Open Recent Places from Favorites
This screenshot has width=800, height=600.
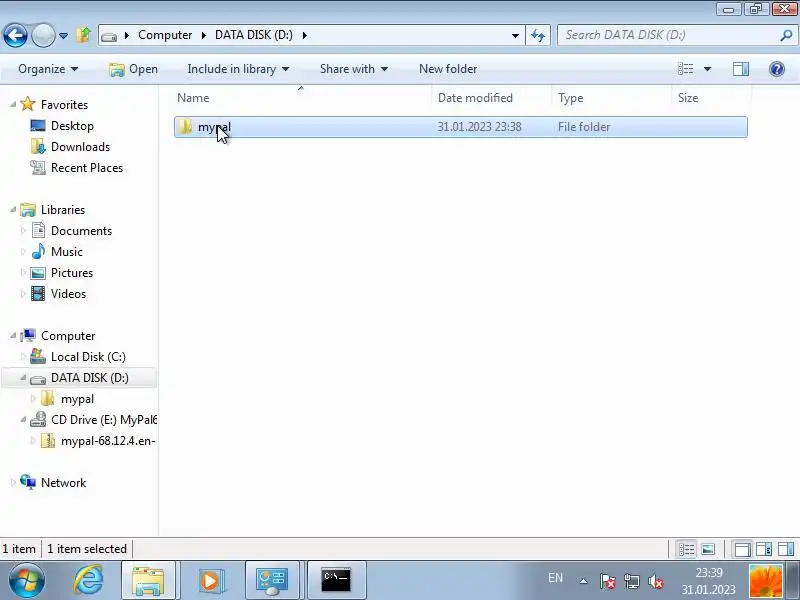point(87,168)
